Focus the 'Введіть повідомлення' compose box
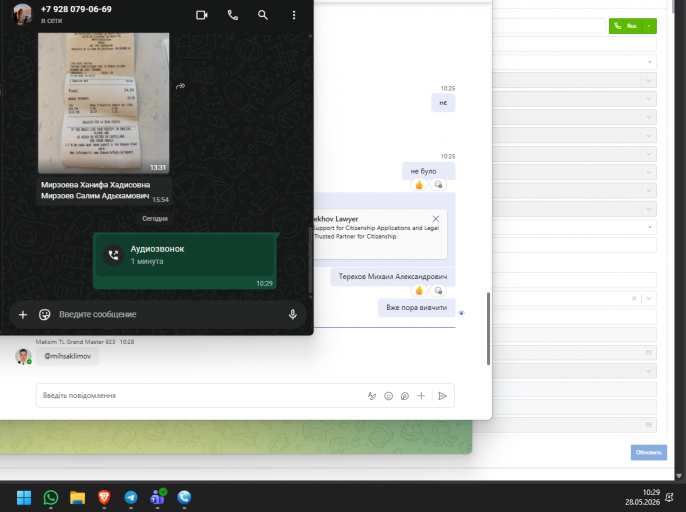686x512 pixels. coord(201,396)
